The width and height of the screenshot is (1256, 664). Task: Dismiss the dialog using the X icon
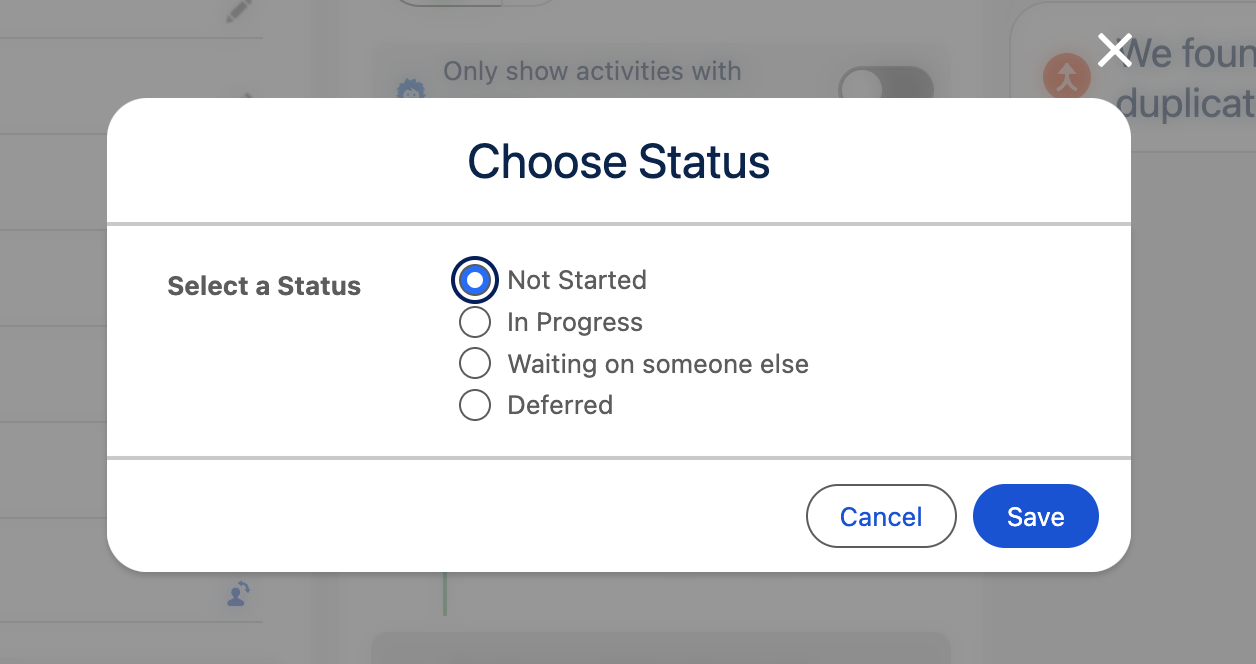tap(1114, 49)
